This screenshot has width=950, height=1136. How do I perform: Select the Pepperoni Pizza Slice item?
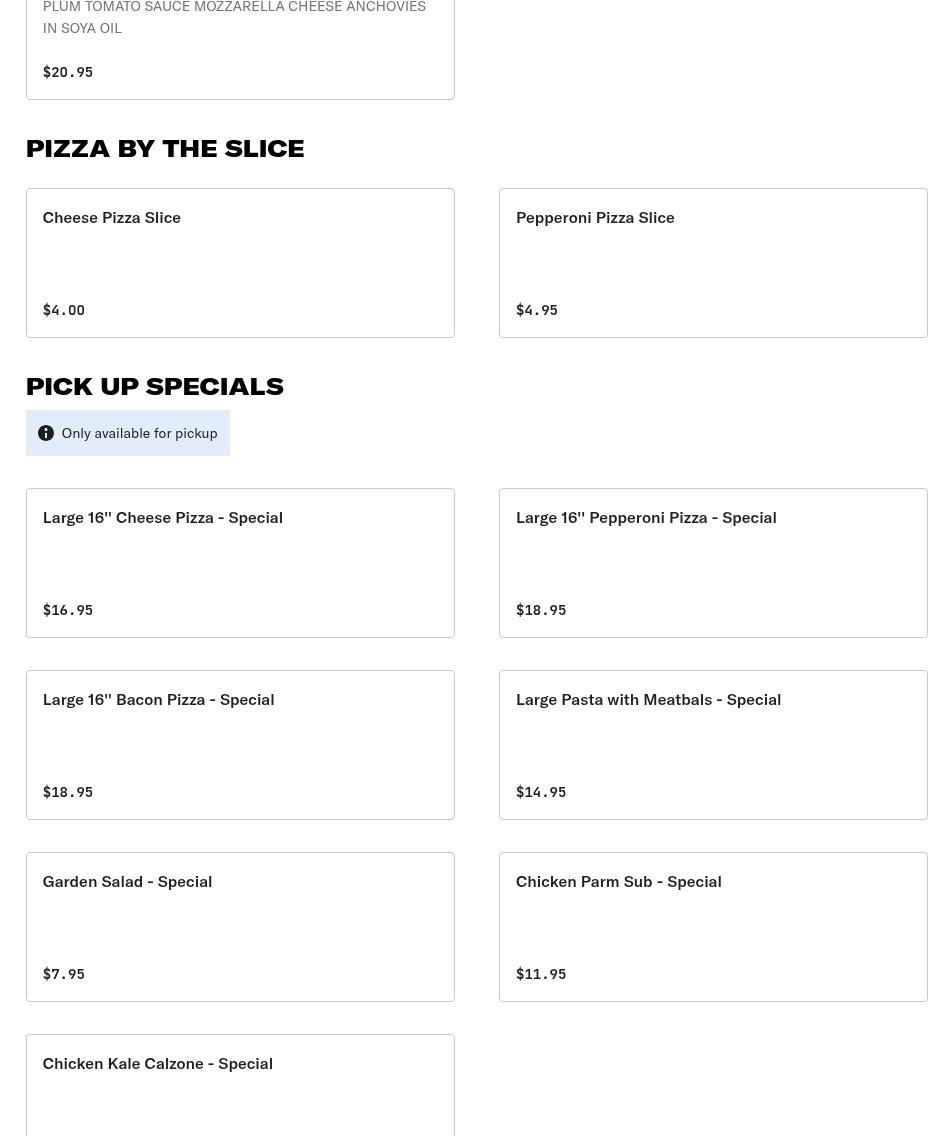click(x=713, y=262)
